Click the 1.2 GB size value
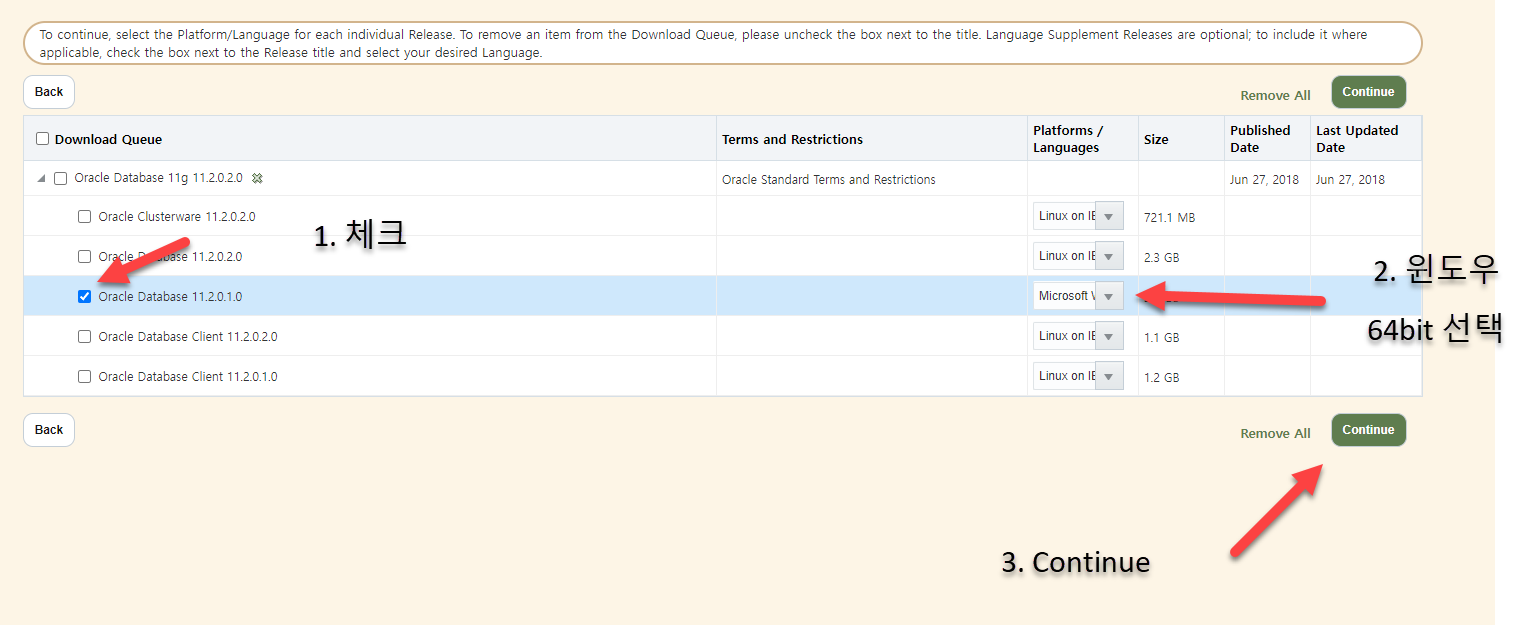This screenshot has width=1535, height=625. click(1162, 377)
